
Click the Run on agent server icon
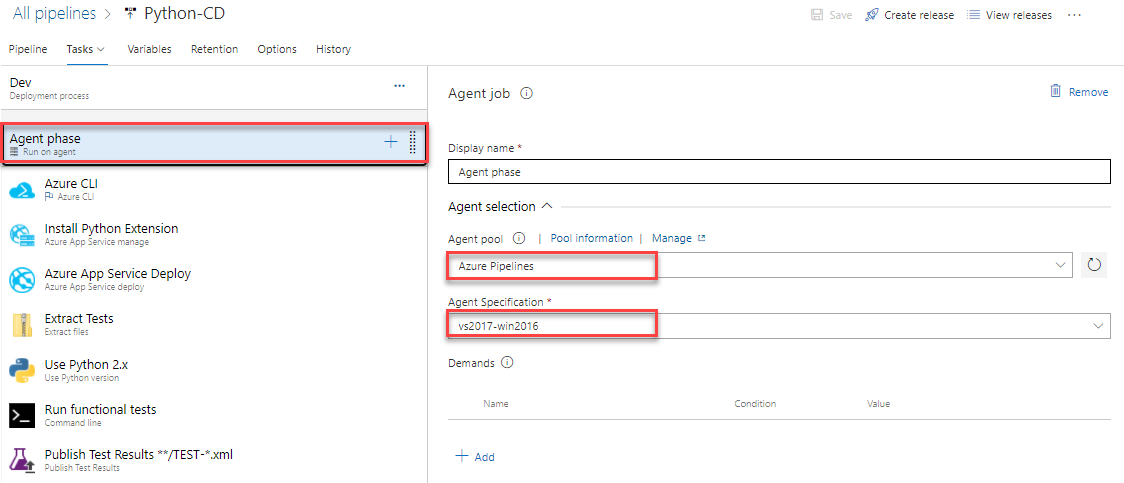[14, 152]
